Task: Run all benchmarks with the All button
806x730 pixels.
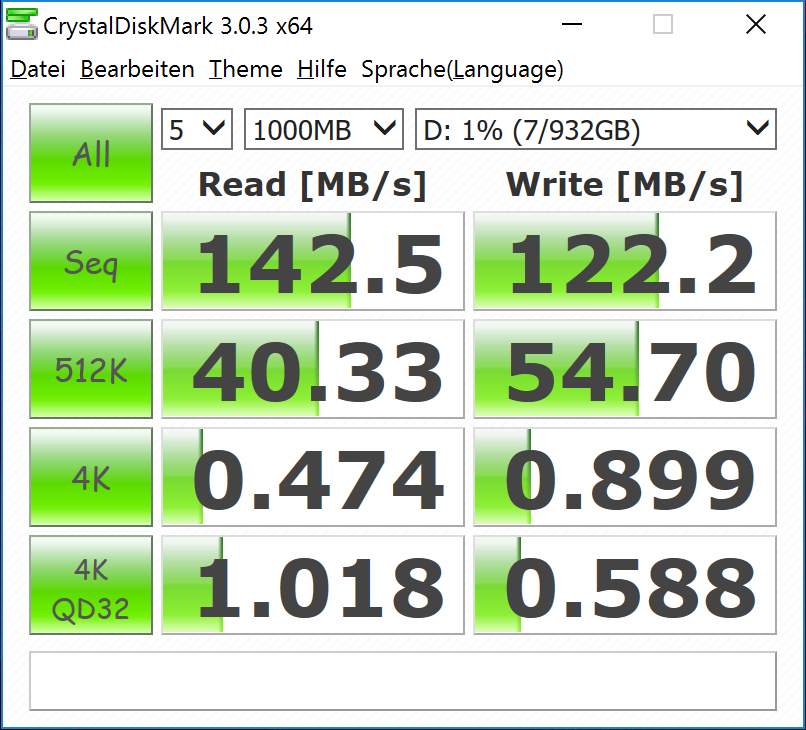Action: tap(91, 153)
